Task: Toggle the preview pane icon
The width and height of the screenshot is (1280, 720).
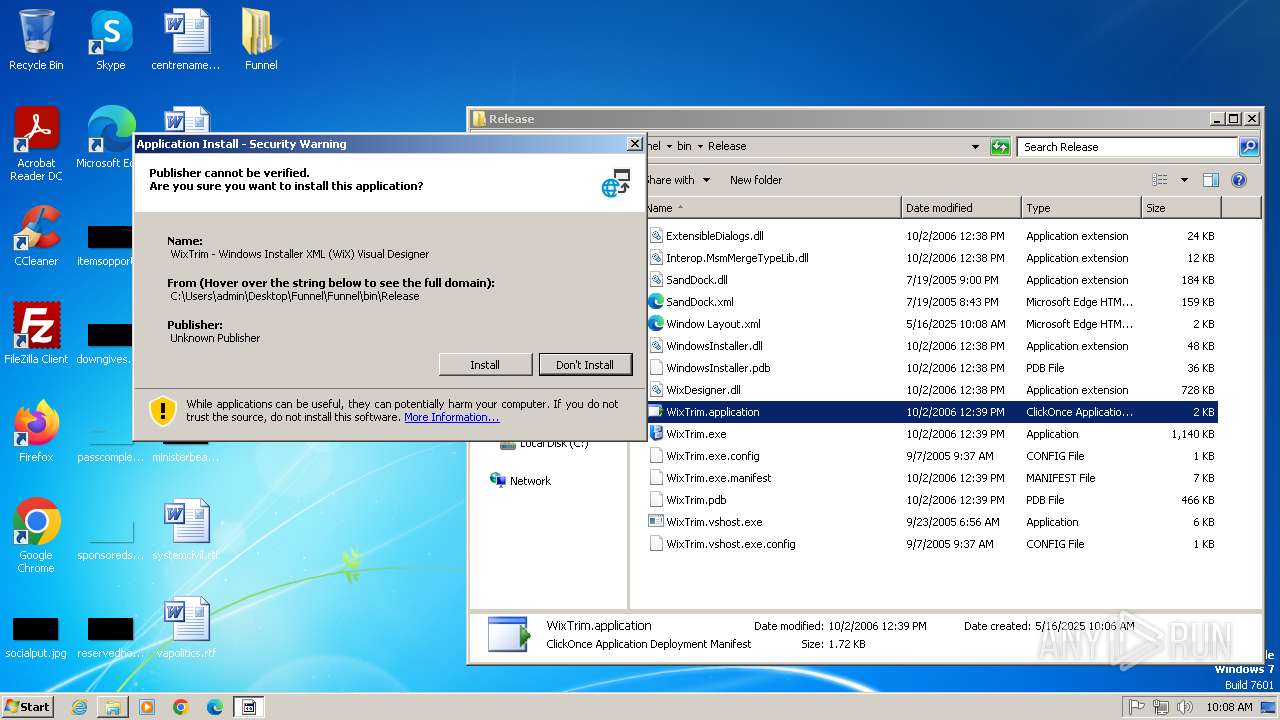Action: (1211, 180)
